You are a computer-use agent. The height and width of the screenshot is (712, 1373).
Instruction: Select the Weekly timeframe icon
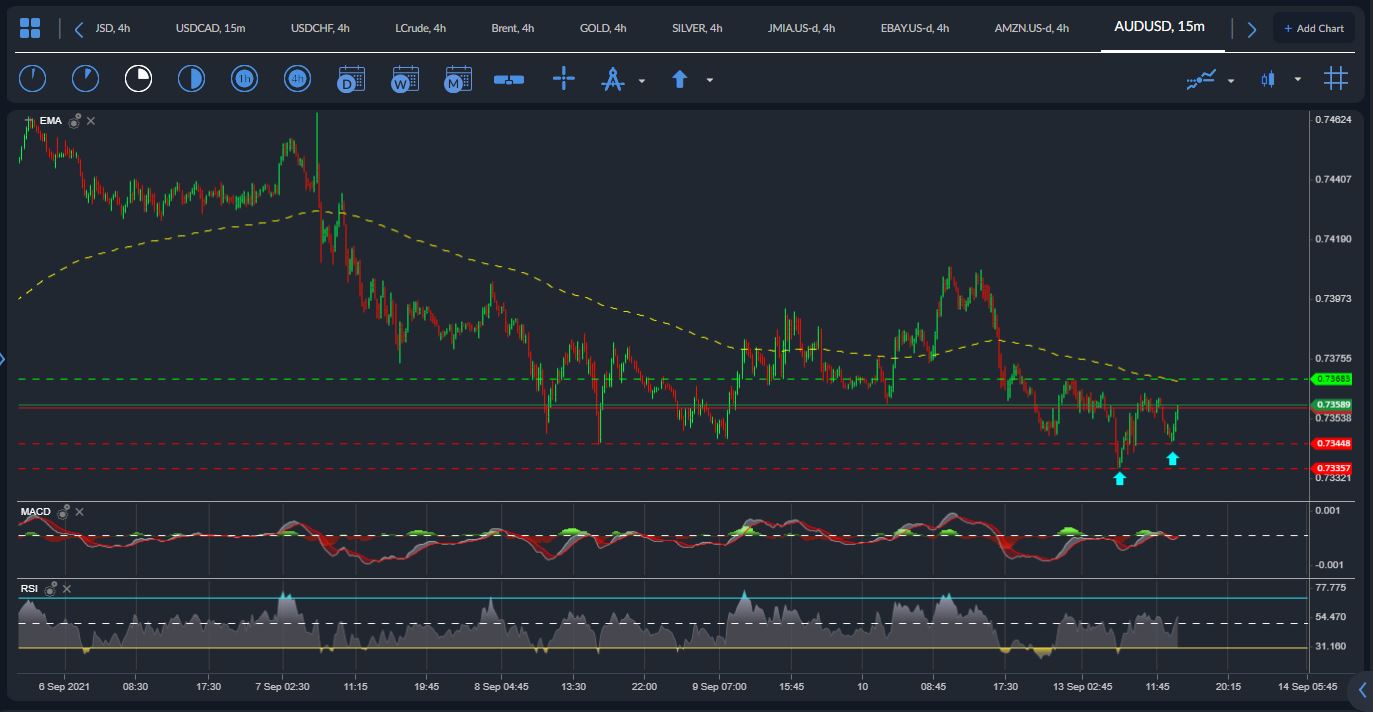404,78
